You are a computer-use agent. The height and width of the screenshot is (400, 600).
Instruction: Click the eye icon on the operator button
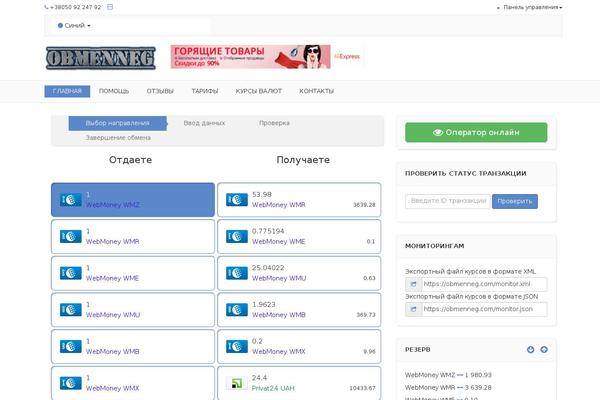click(438, 132)
